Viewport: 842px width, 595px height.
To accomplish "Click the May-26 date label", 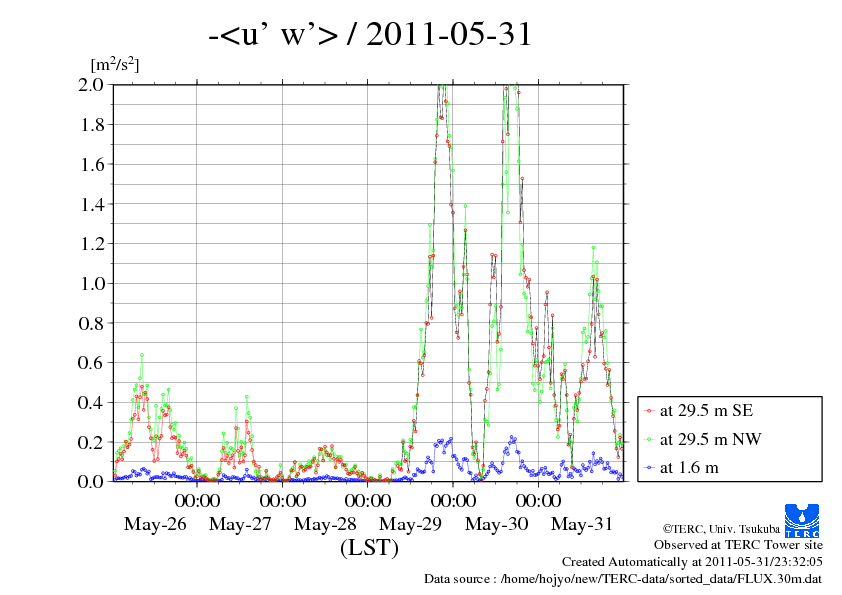I will [155, 524].
